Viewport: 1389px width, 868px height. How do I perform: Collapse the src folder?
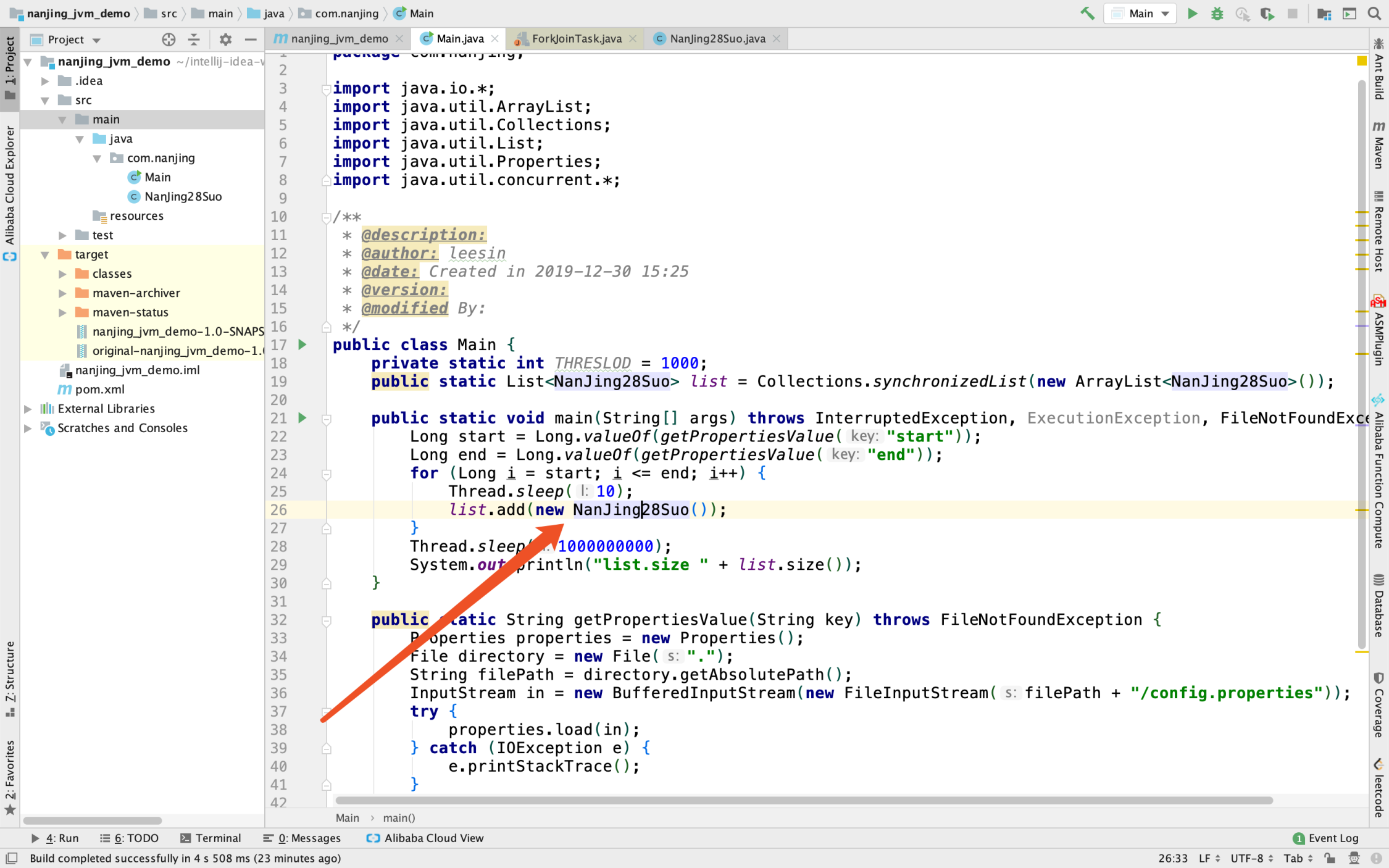45,100
